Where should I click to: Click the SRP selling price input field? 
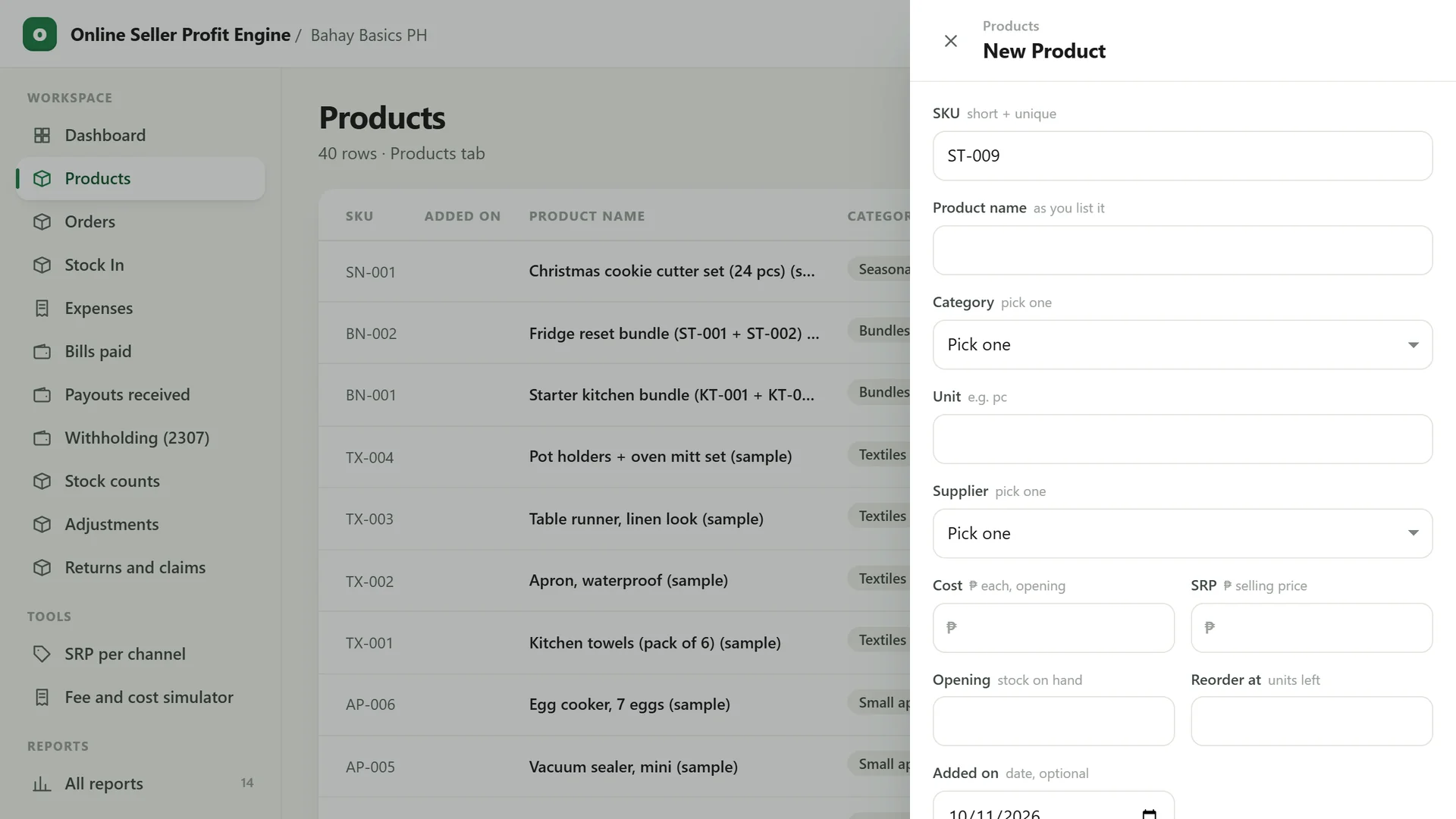[1311, 628]
